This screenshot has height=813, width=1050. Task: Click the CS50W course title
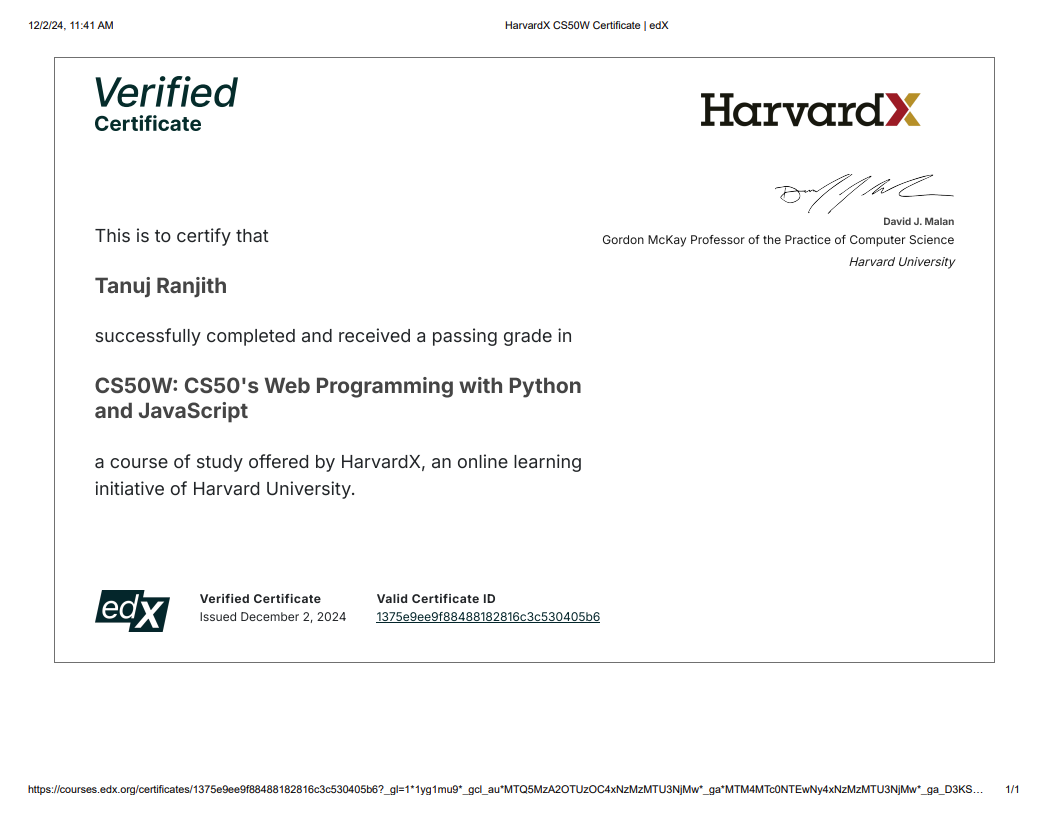338,397
